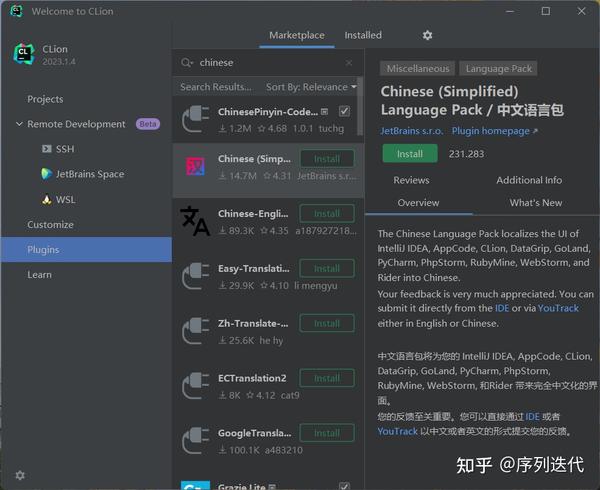Click the Language Pack tag

coord(498,68)
